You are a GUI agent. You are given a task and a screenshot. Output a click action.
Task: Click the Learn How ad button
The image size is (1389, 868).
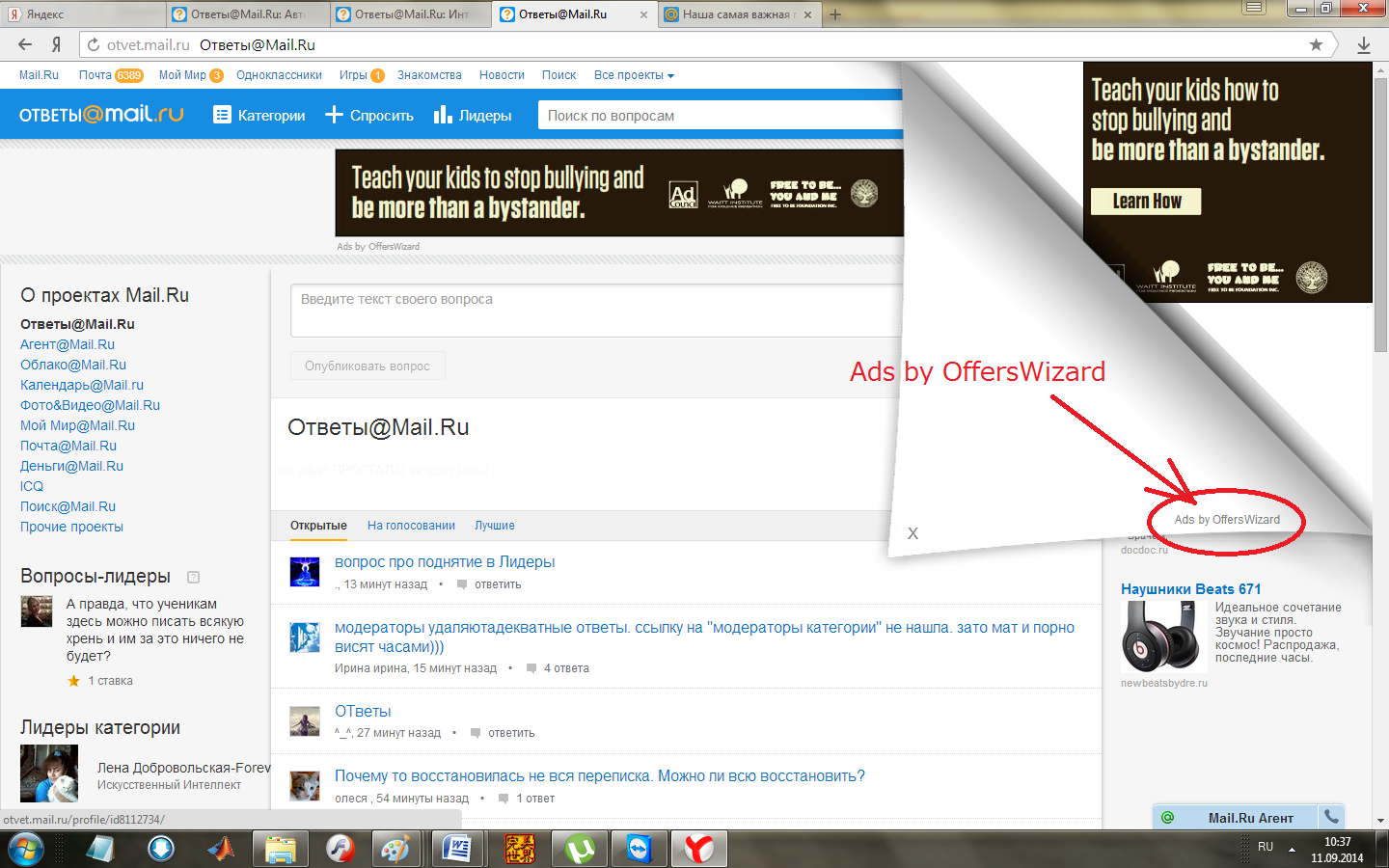coord(1146,201)
